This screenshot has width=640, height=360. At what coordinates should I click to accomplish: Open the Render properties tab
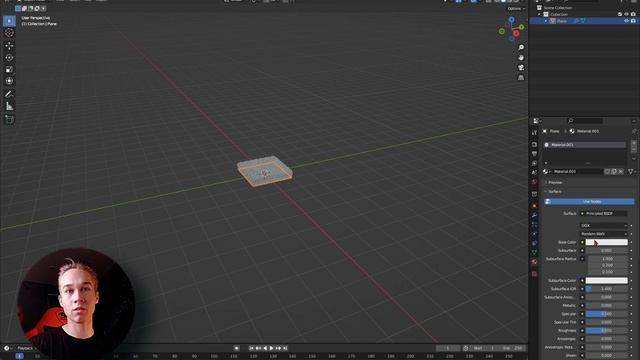[534, 144]
